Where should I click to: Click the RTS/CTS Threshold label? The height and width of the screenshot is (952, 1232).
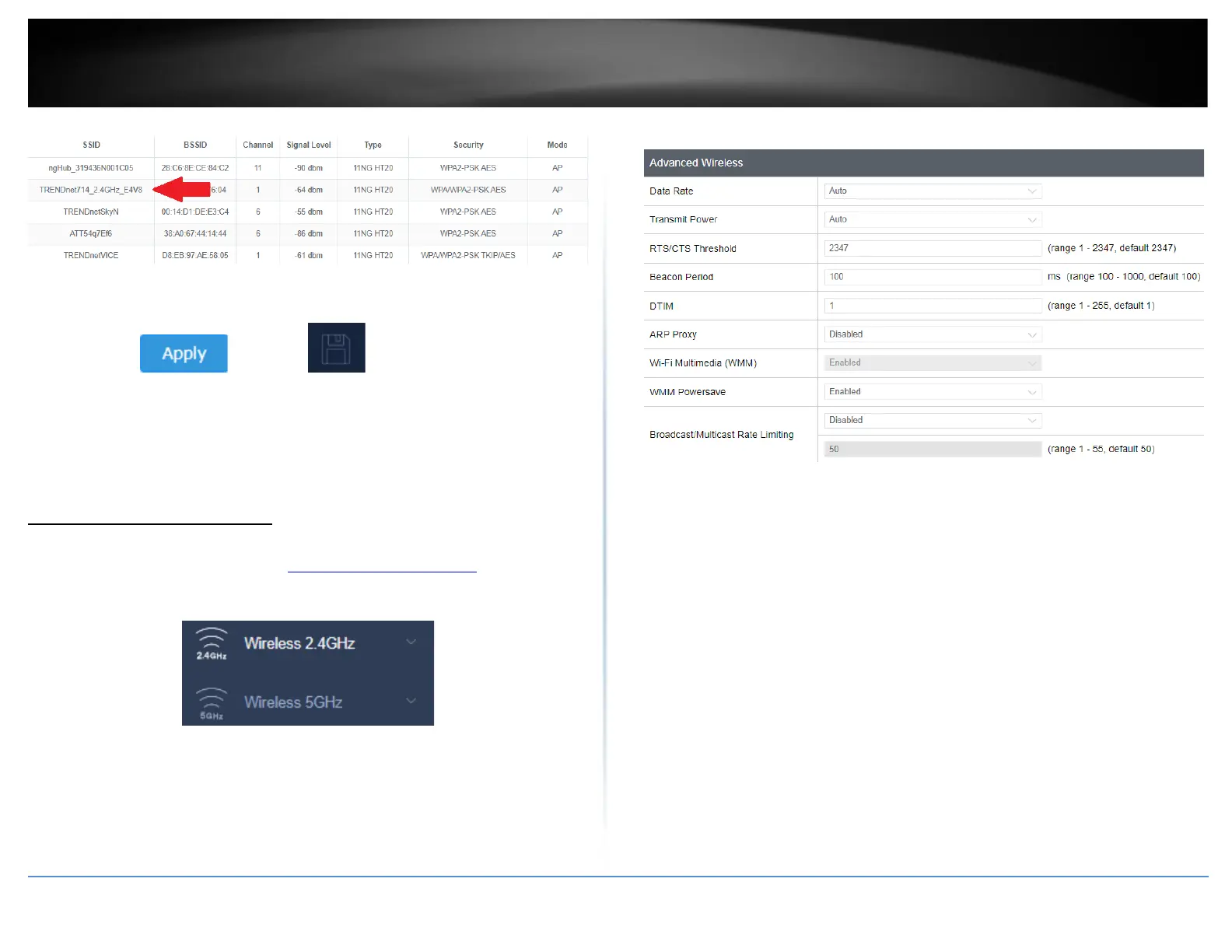pos(693,249)
